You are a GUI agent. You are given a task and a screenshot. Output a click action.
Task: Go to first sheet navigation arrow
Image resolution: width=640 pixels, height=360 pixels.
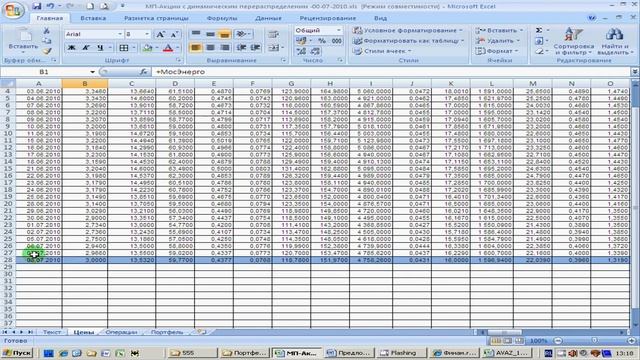pyautogui.click(x=5, y=332)
